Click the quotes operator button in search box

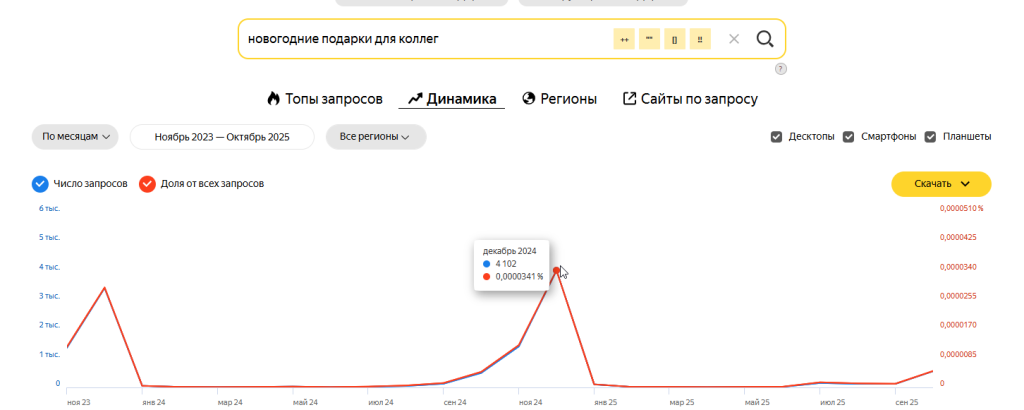650,39
